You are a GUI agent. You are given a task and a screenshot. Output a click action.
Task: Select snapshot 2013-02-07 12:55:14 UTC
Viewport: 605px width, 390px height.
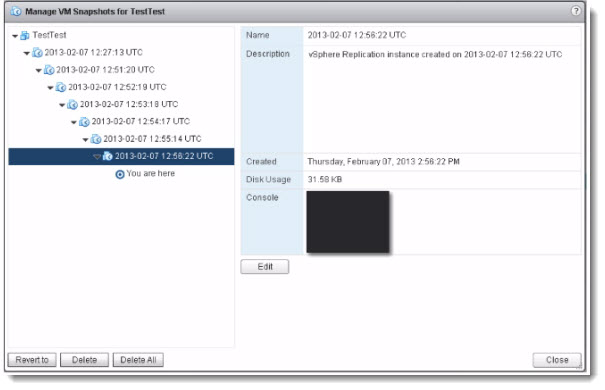[x=152, y=139]
